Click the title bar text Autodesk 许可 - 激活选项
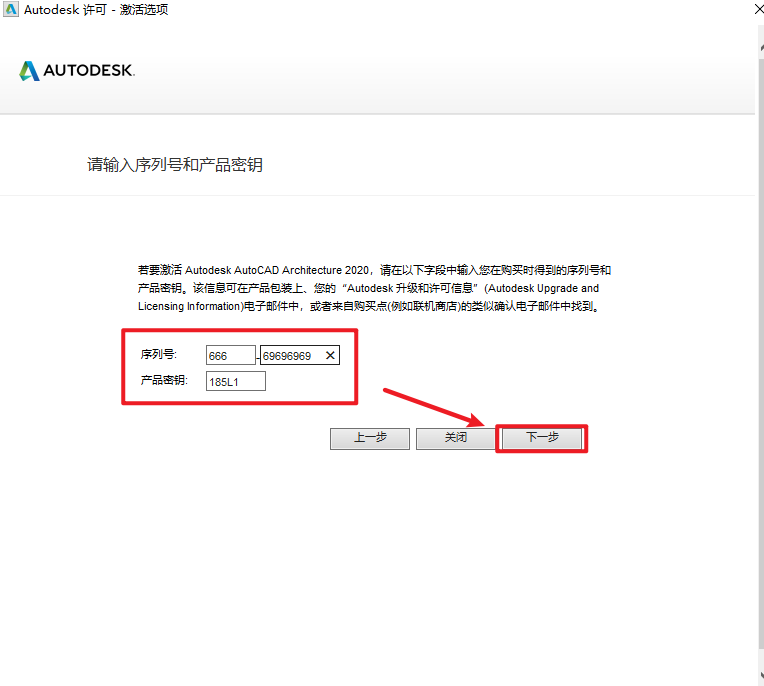This screenshot has height=686, width=764. point(96,10)
